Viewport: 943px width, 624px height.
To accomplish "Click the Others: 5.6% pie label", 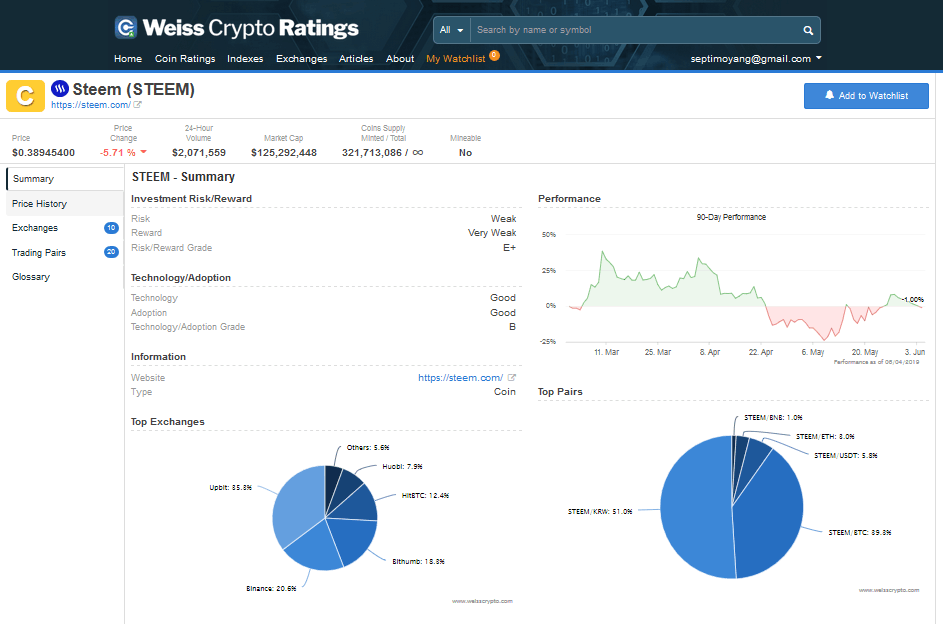I will click(368, 447).
